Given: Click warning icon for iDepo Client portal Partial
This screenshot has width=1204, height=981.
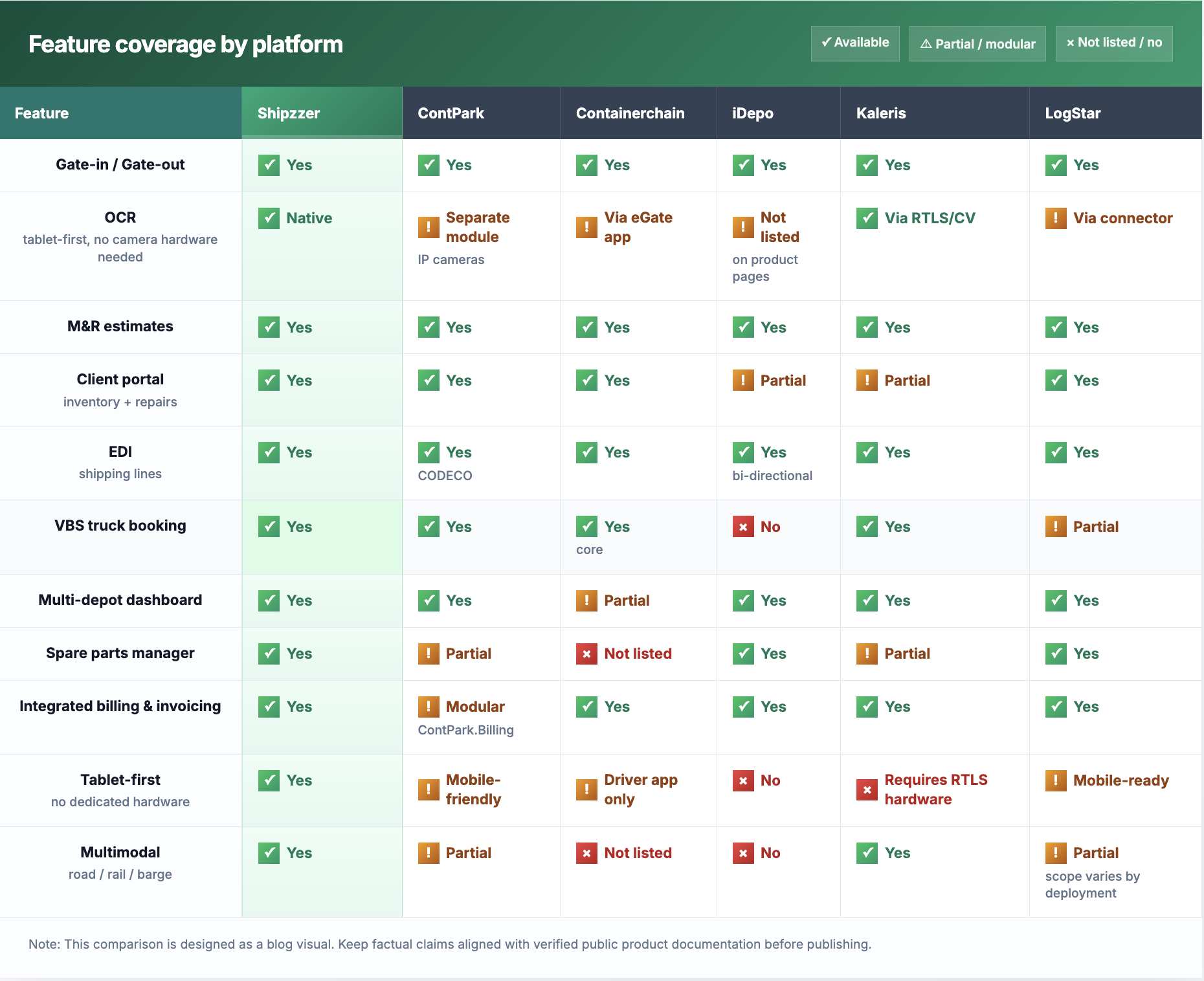Looking at the screenshot, I should (x=743, y=380).
